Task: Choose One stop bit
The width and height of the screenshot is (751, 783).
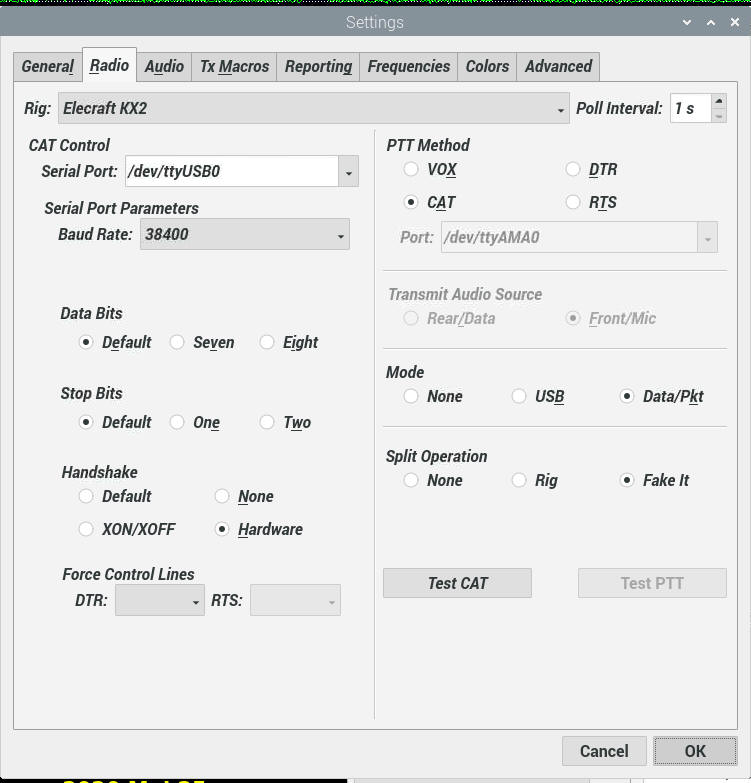Action: click(178, 422)
